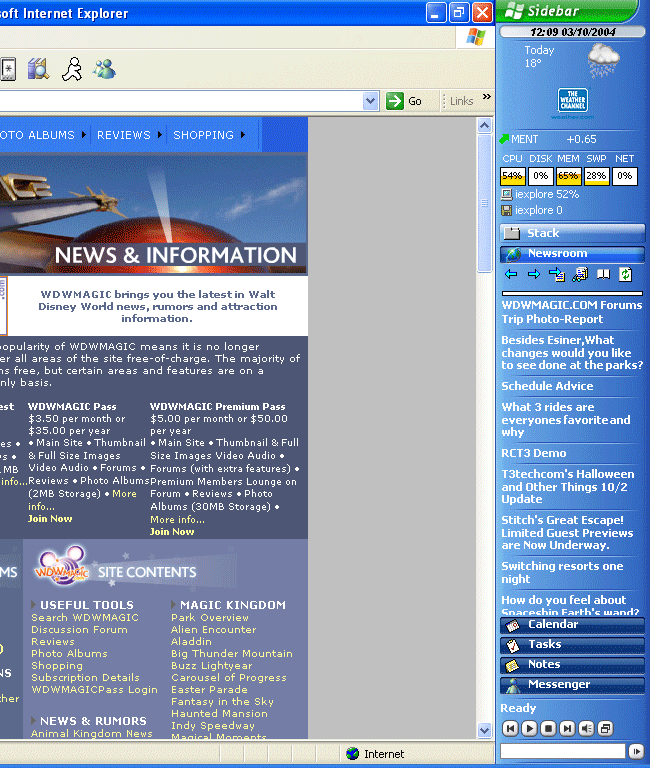This screenshot has height=768, width=650.
Task: Click the refresh feed icon in Newsroom
Action: [626, 274]
